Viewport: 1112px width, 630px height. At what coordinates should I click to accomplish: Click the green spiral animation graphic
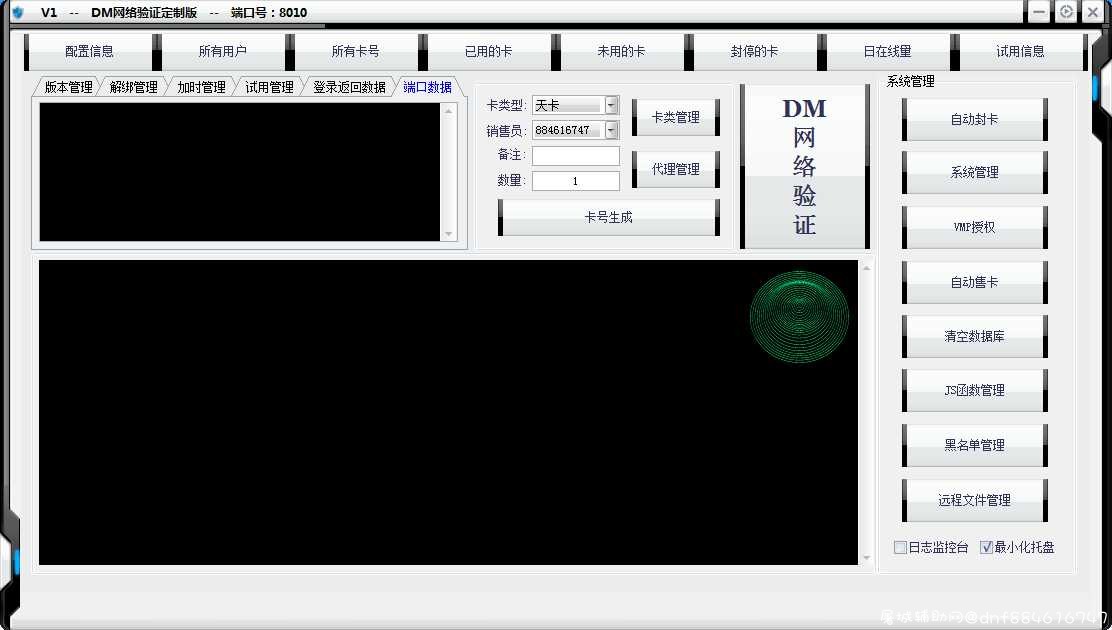(799, 316)
